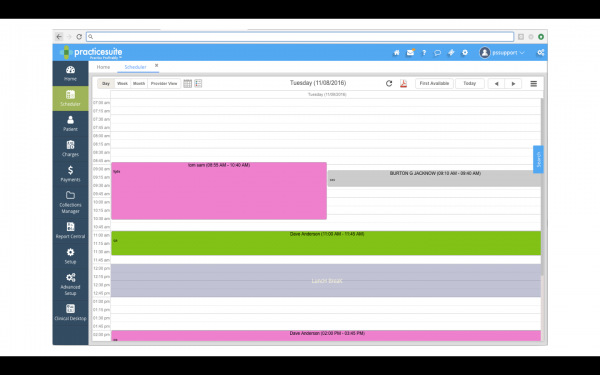Click the First Available button

pos(434,83)
